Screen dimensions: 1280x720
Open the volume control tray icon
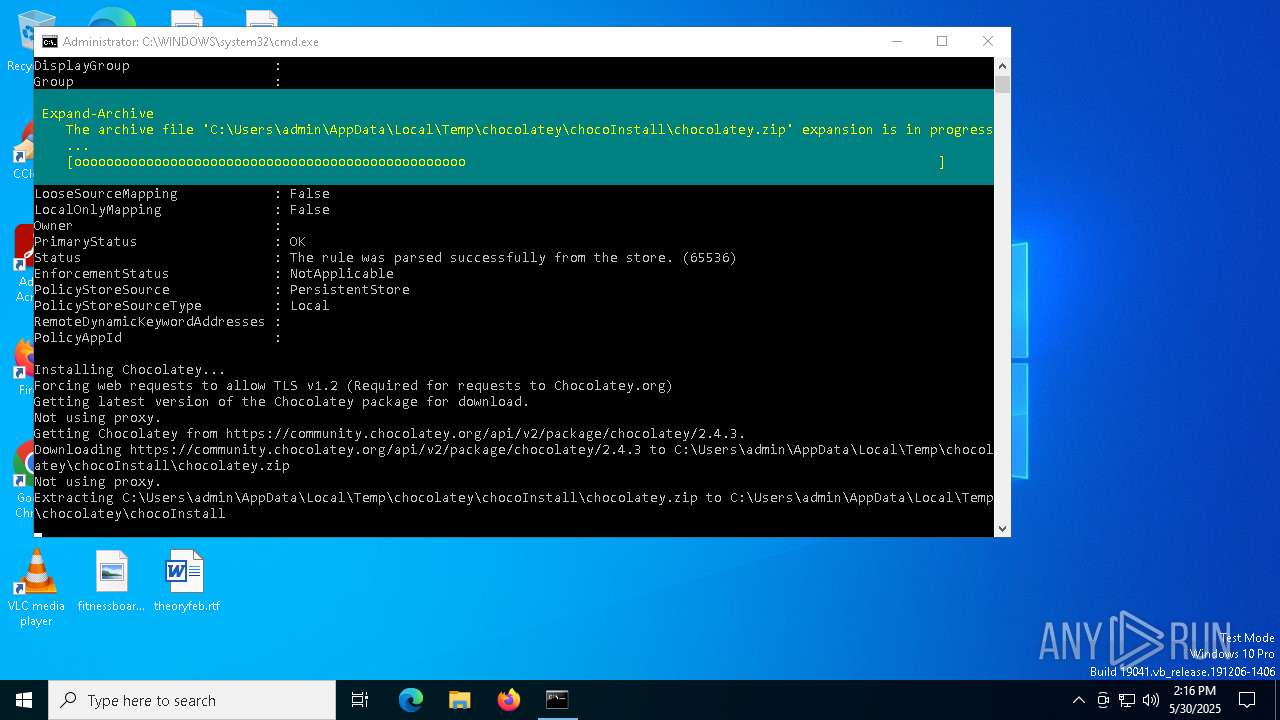click(x=1151, y=700)
